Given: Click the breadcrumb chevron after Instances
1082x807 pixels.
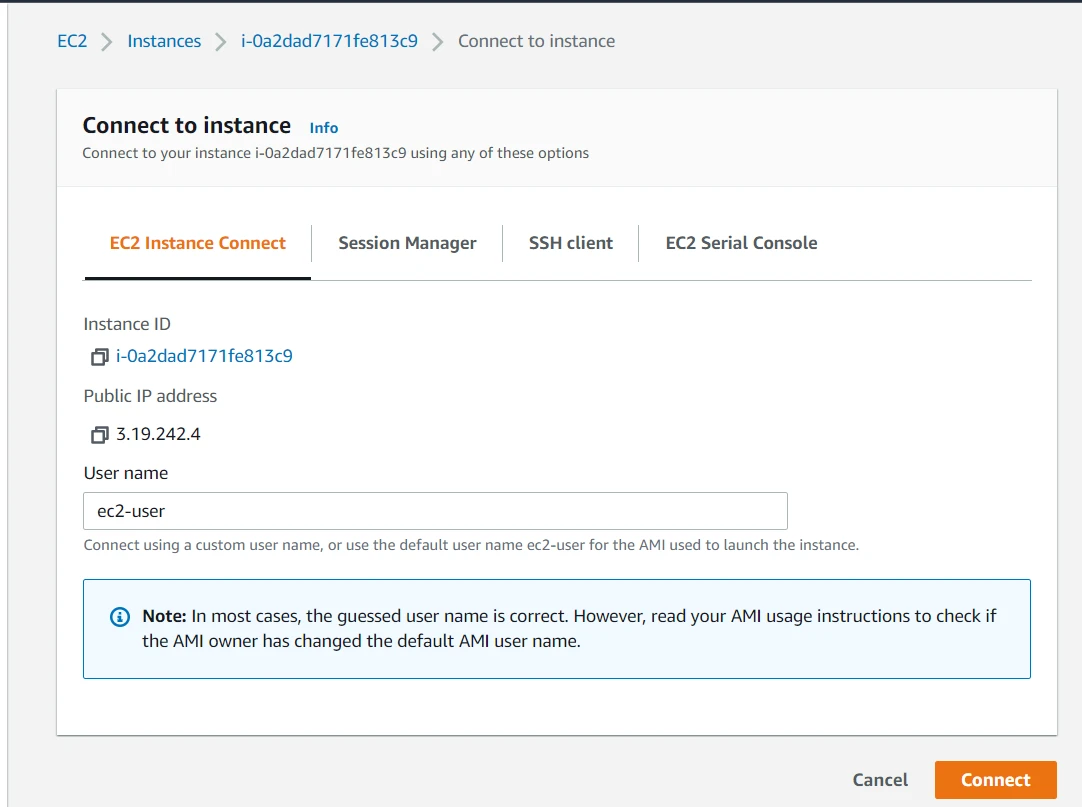Looking at the screenshot, I should [219, 41].
